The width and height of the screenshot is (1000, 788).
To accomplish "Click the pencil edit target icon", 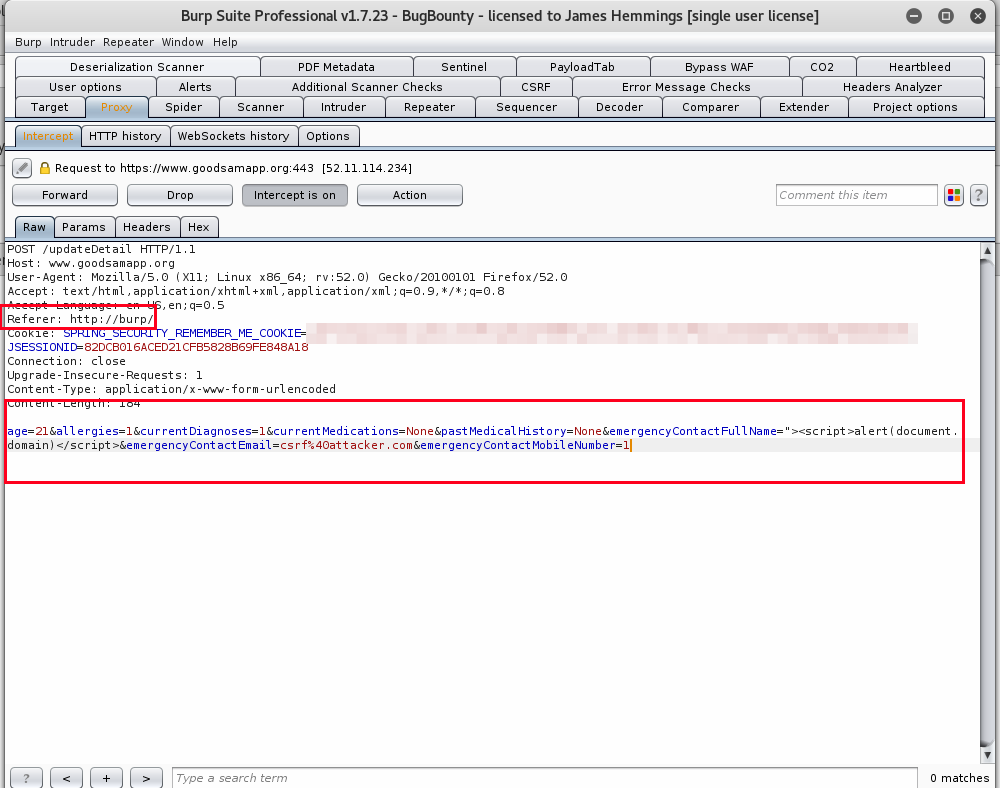I will tap(22, 168).
